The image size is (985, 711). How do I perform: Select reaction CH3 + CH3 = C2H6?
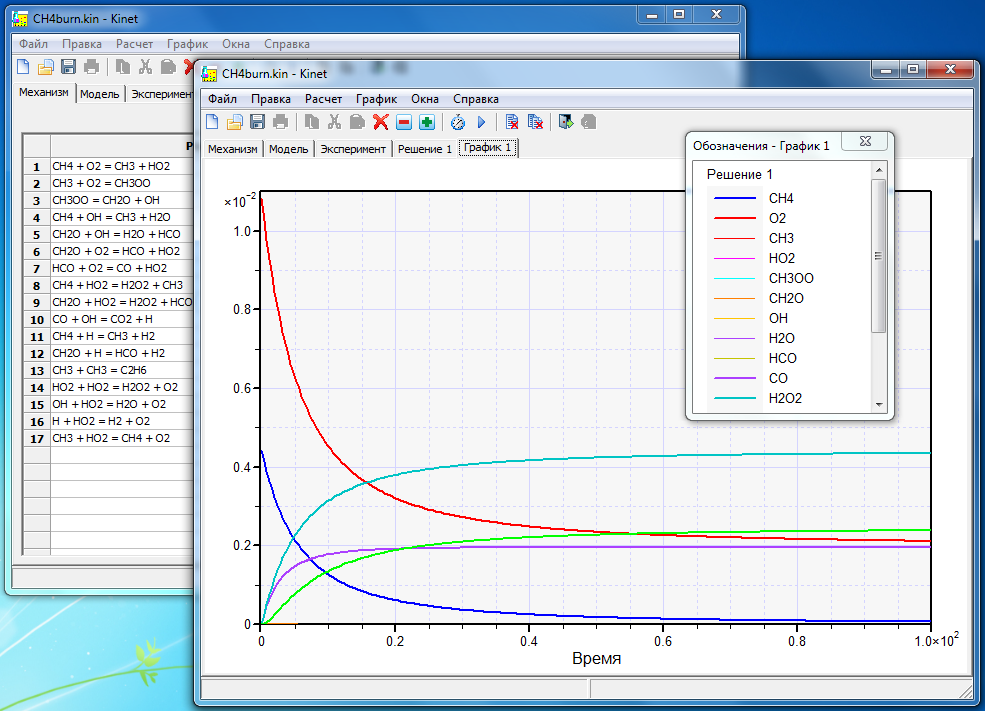pyautogui.click(x=99, y=370)
